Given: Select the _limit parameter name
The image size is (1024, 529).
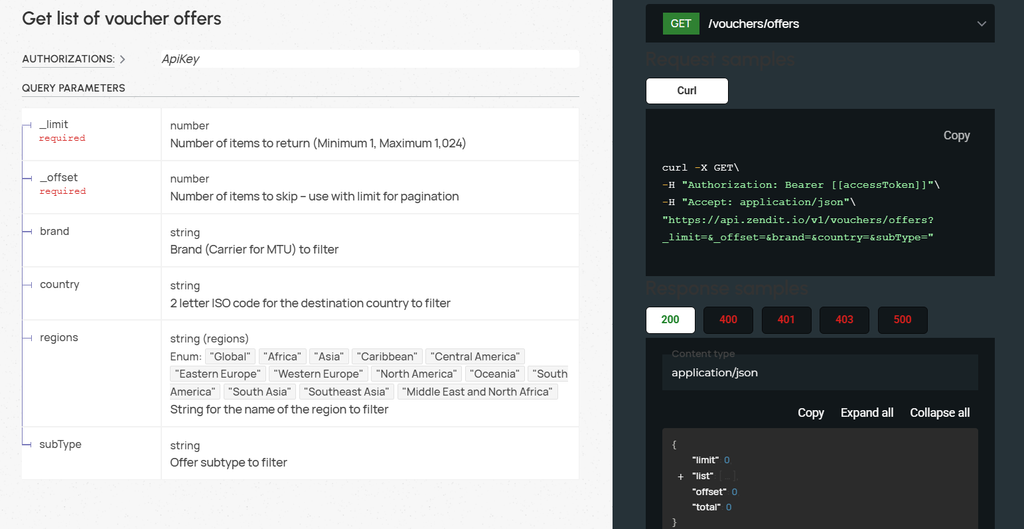Looking at the screenshot, I should pos(54,124).
